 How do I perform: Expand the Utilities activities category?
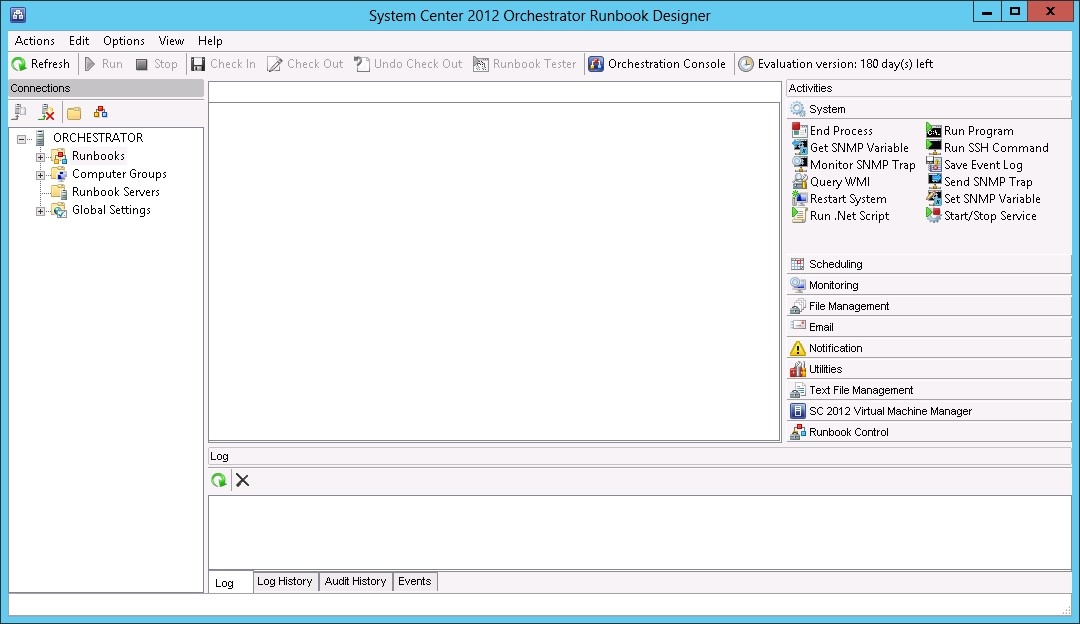(x=928, y=369)
